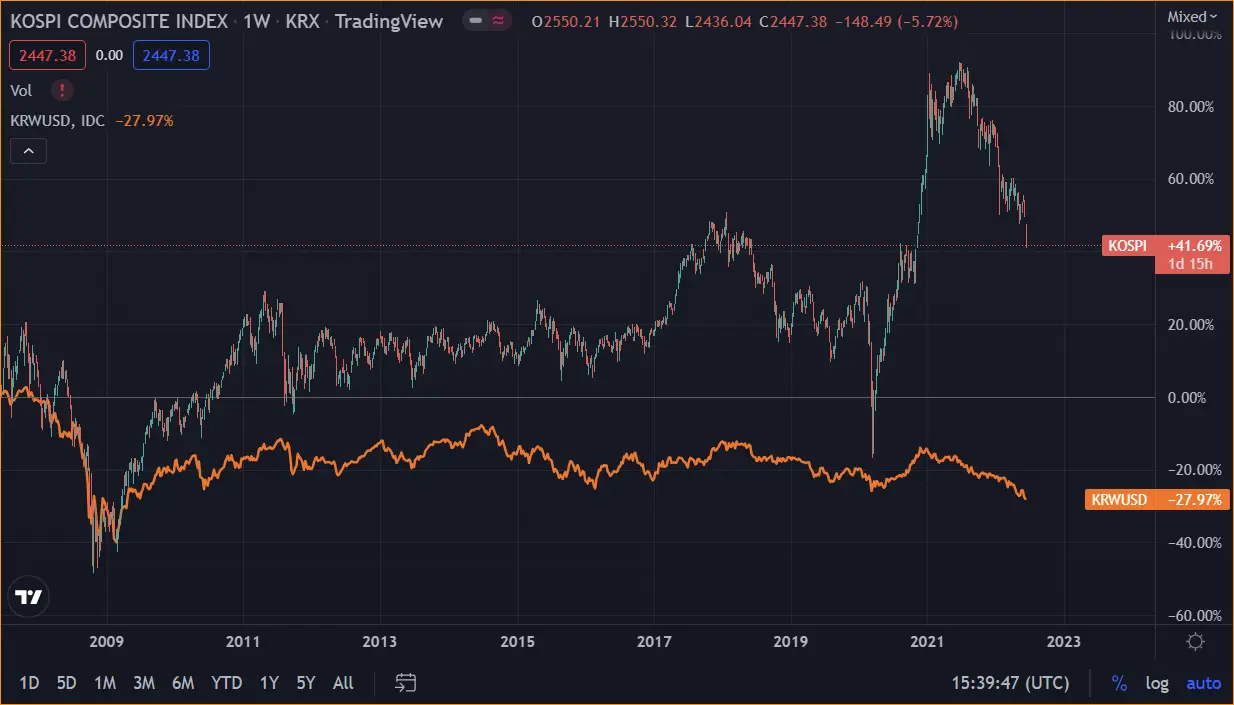Open the Mixed price scale dropdown
This screenshot has width=1234, height=705.
coord(1193,16)
